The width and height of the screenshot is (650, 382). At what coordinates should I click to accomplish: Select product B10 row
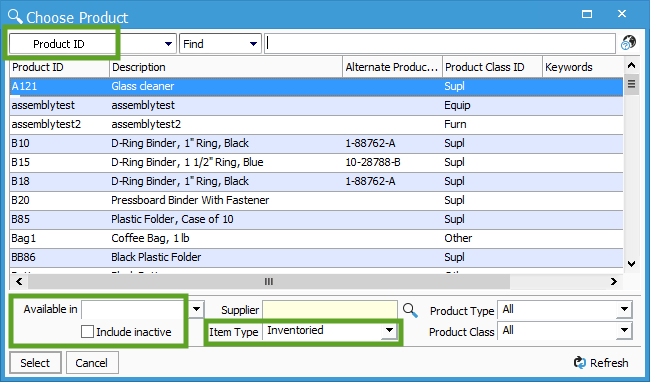[316, 143]
